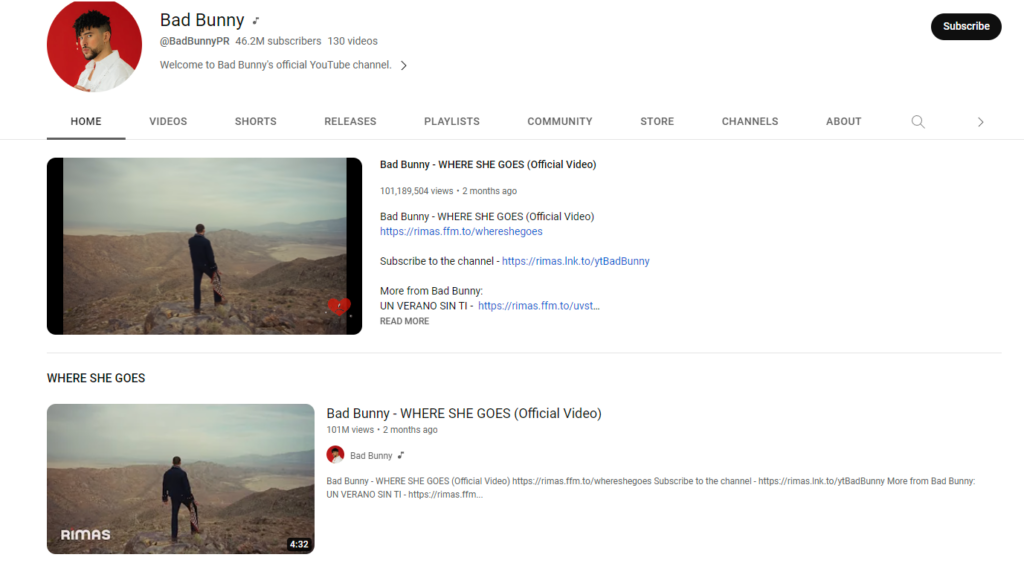
Task: Click the Bad Bunny channel name heading
Action: click(x=202, y=20)
